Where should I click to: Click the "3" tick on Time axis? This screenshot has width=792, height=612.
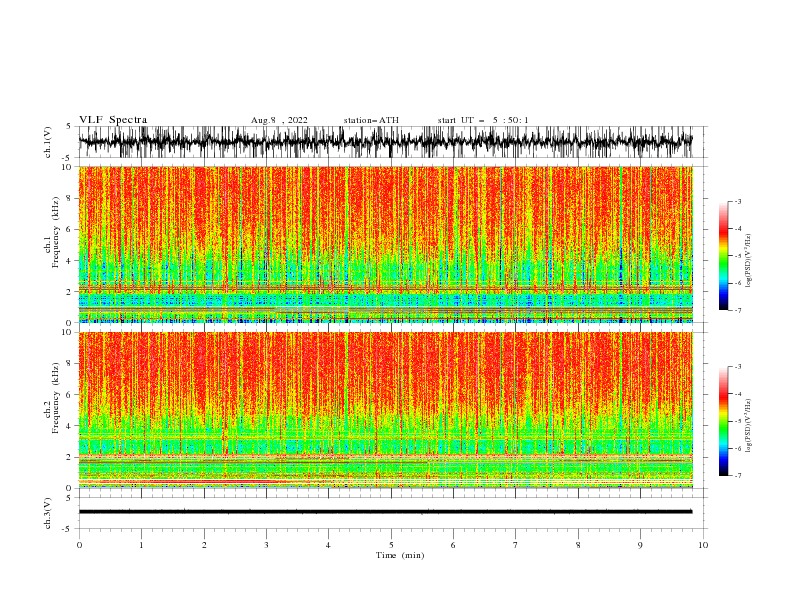[266, 545]
